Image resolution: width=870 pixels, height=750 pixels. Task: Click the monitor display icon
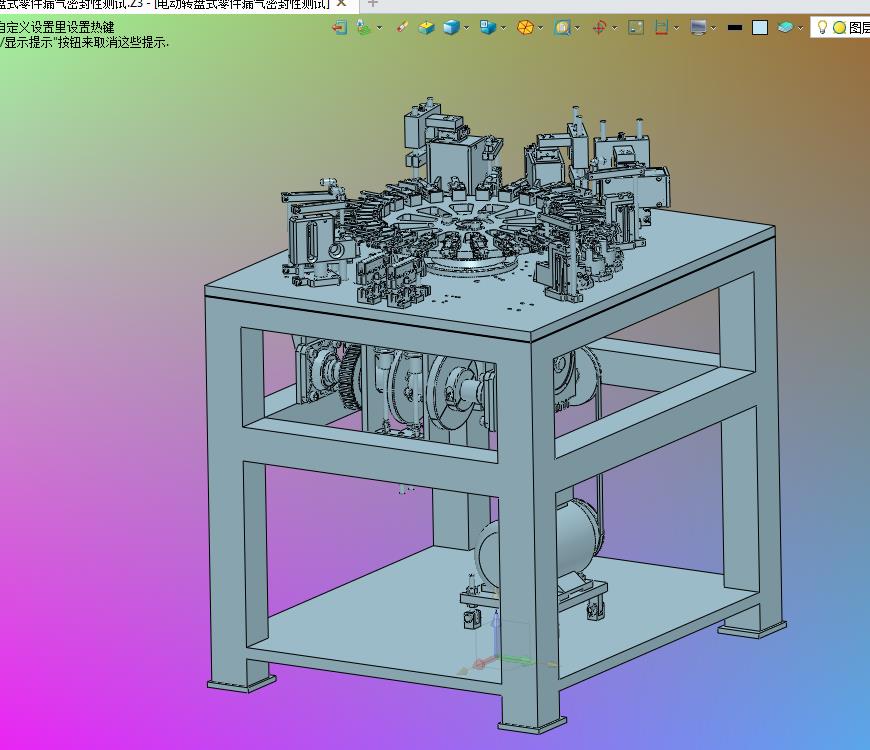[698, 27]
